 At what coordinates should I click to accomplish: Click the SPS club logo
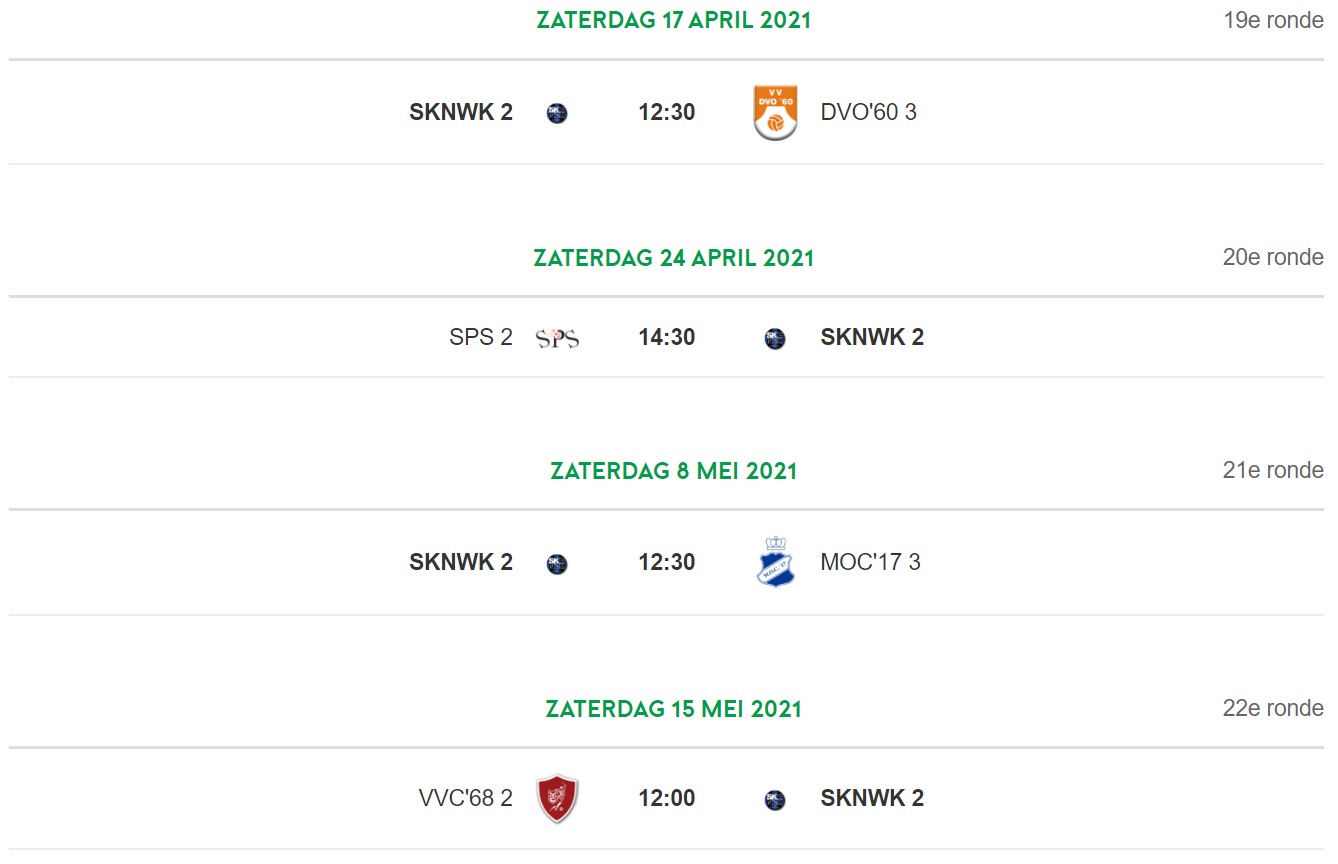point(557,338)
